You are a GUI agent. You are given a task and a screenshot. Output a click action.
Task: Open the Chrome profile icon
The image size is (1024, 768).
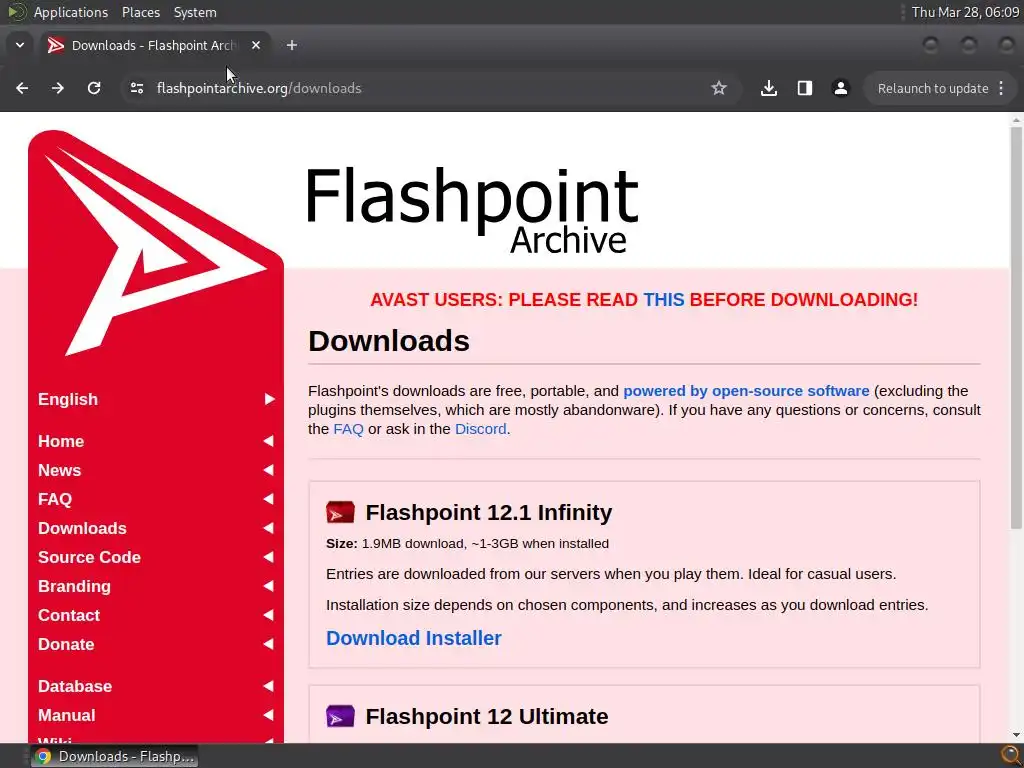[x=840, y=88]
